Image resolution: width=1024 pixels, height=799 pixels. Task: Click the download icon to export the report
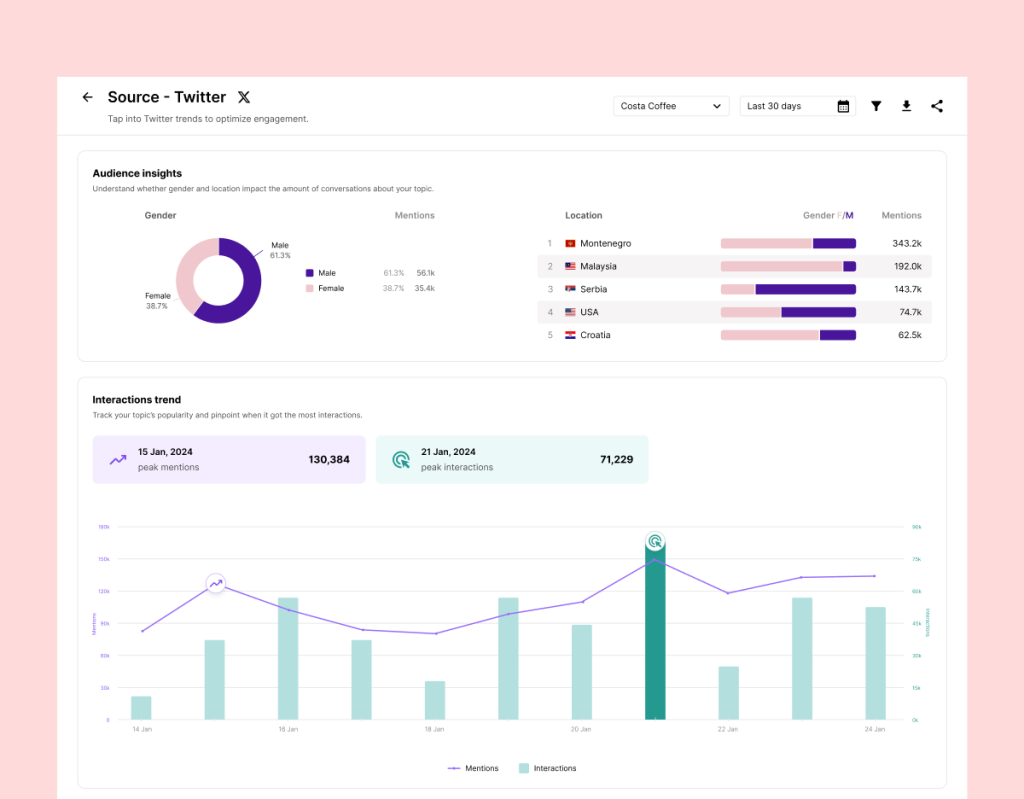pyautogui.click(x=906, y=106)
